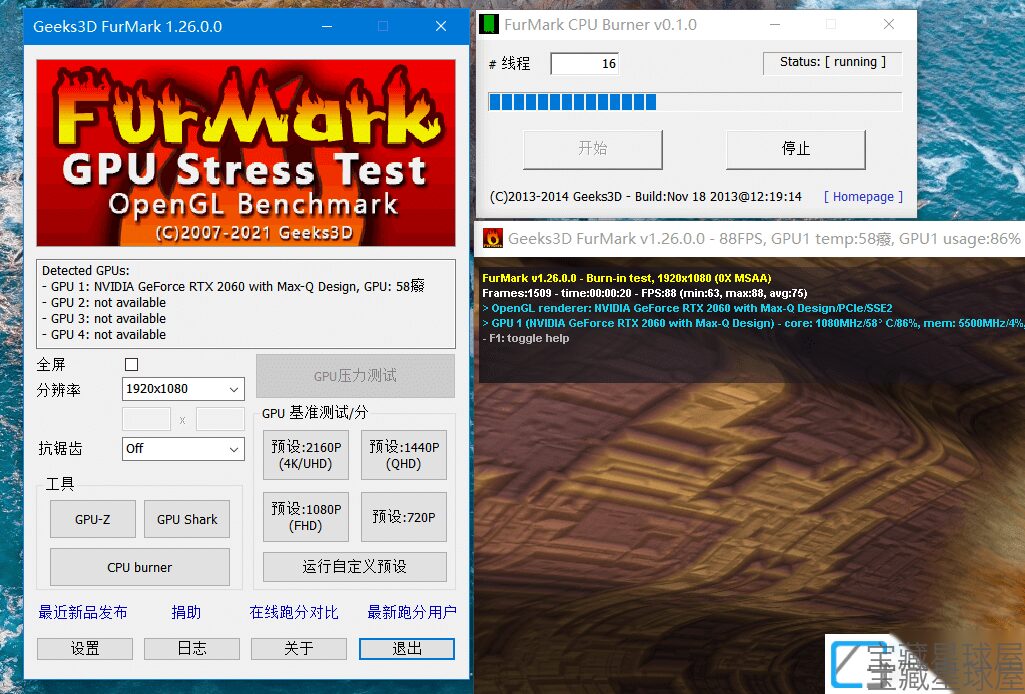This screenshot has width=1025, height=694.
Task: Minimize the FurMark CPU Burner window
Action: [x=775, y=25]
